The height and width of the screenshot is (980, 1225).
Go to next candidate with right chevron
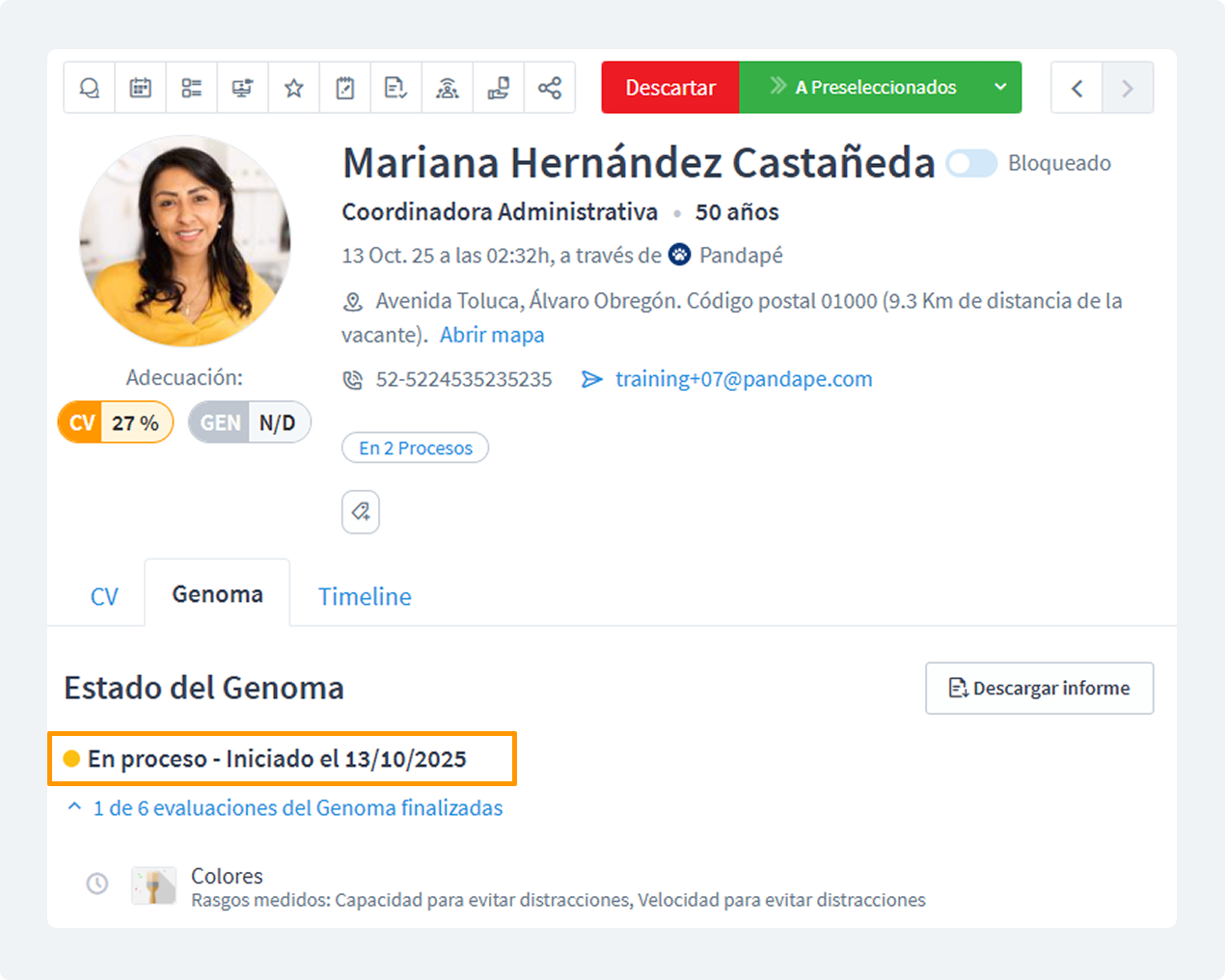point(1128,88)
